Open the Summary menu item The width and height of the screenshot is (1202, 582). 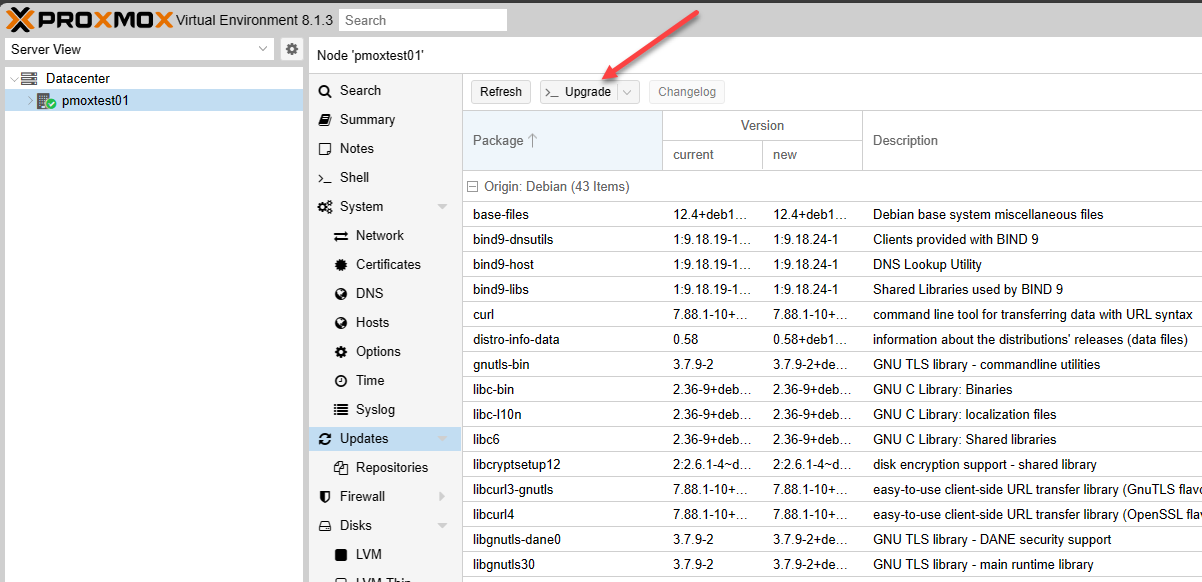point(367,120)
